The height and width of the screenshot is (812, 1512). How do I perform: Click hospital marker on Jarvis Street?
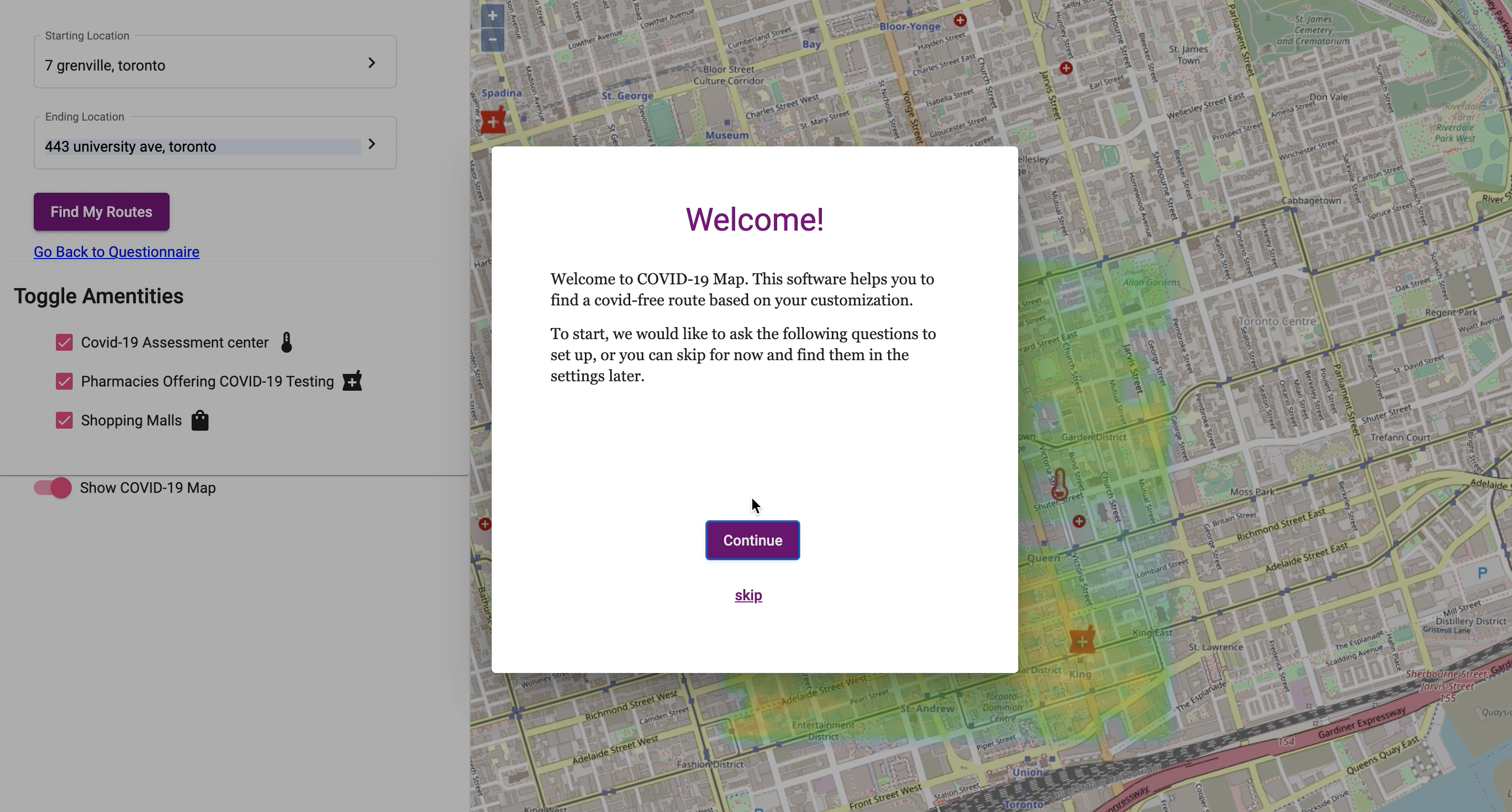coord(1066,68)
